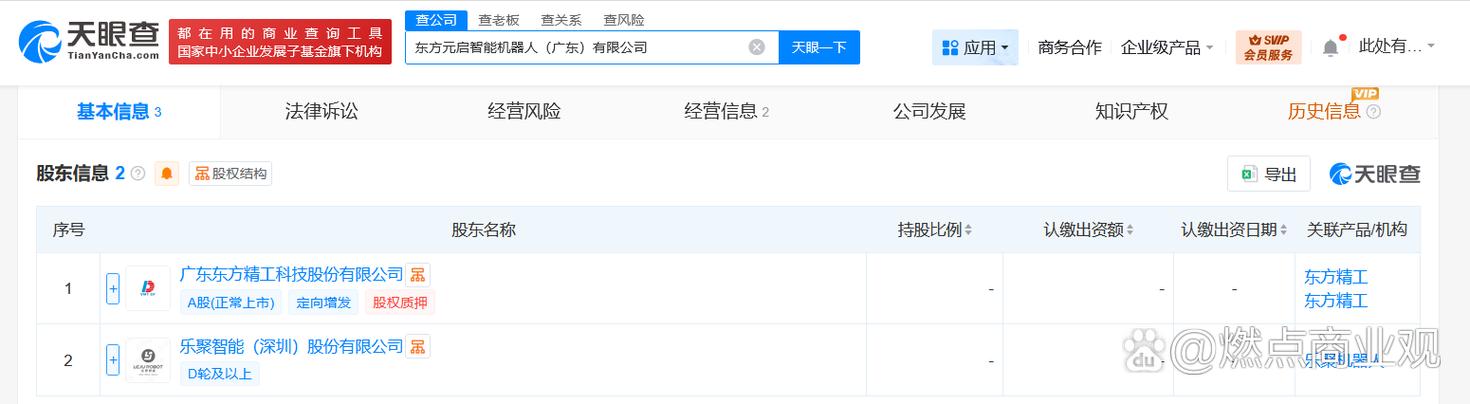The image size is (1470, 404).
Task: Select the 查风险 search tab
Action: pos(624,20)
